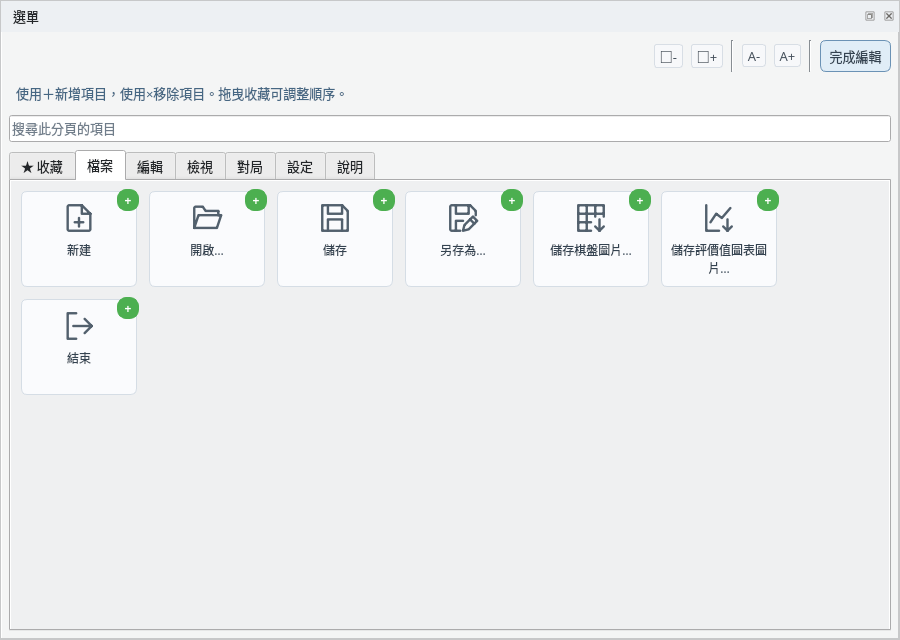Click the 另存為... label text

pos(463,250)
